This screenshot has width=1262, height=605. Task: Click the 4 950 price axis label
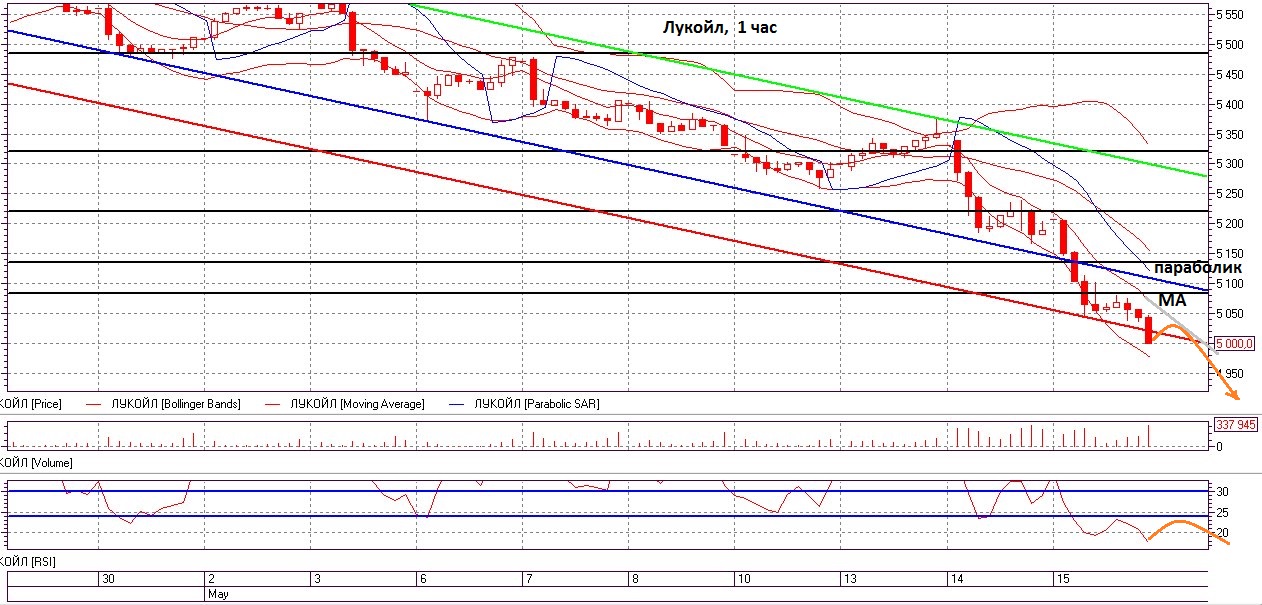(x=1228, y=373)
